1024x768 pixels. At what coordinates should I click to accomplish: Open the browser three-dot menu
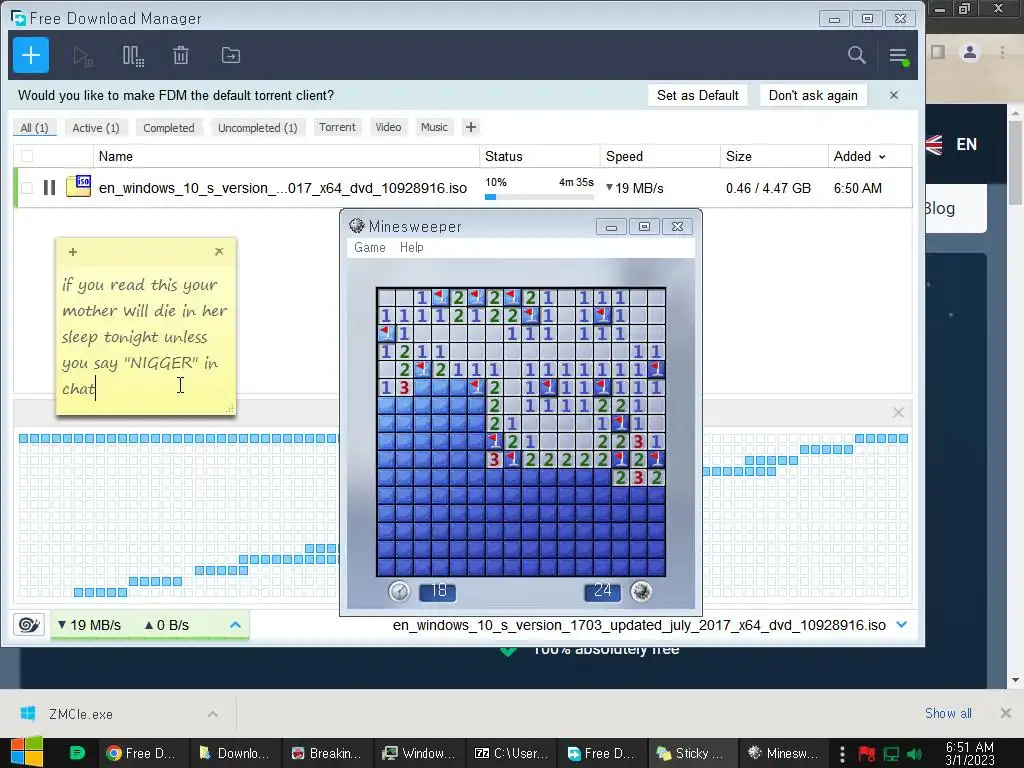tap(1002, 52)
